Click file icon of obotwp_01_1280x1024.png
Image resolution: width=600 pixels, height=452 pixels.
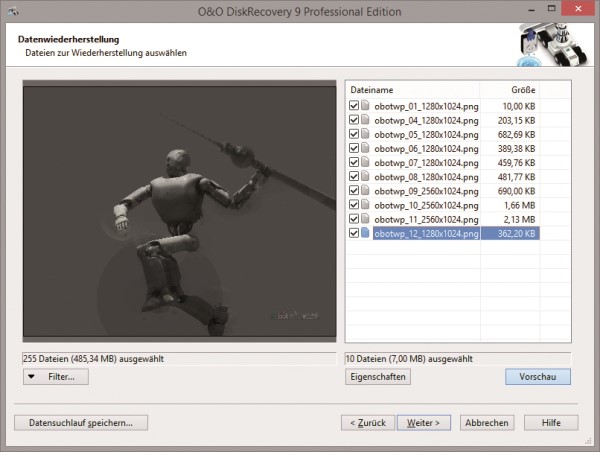click(365, 106)
